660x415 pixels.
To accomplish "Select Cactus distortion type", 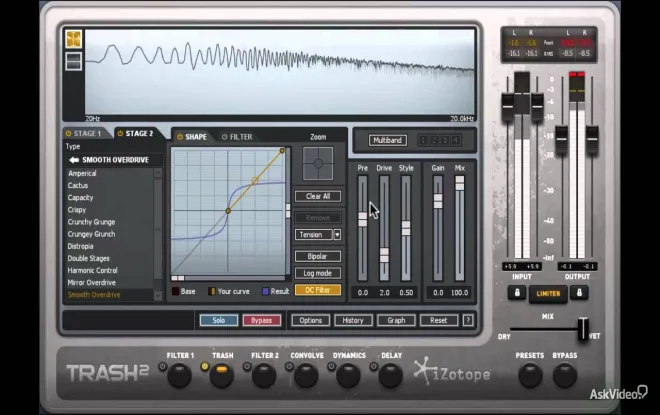I will tap(78, 186).
